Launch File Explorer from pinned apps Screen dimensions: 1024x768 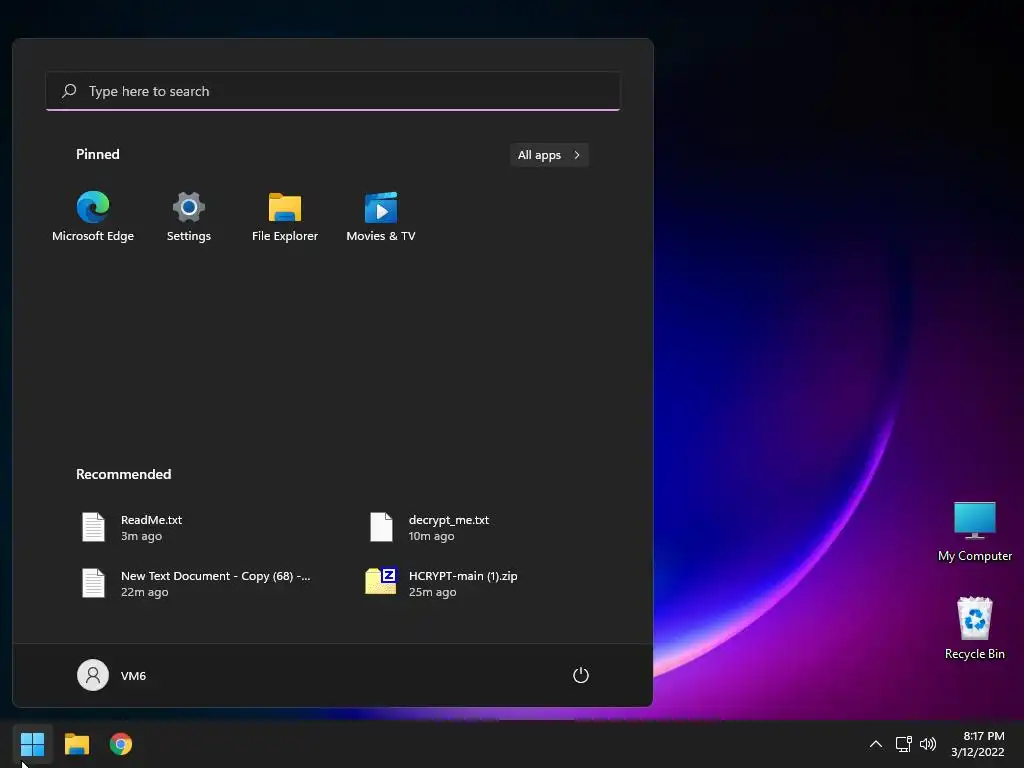[x=285, y=217]
